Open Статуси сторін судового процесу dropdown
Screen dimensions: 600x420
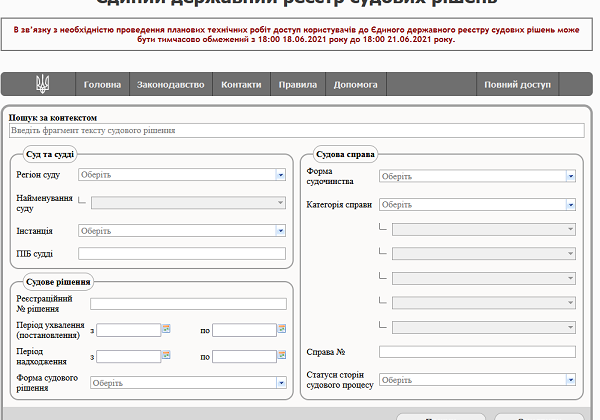570,380
